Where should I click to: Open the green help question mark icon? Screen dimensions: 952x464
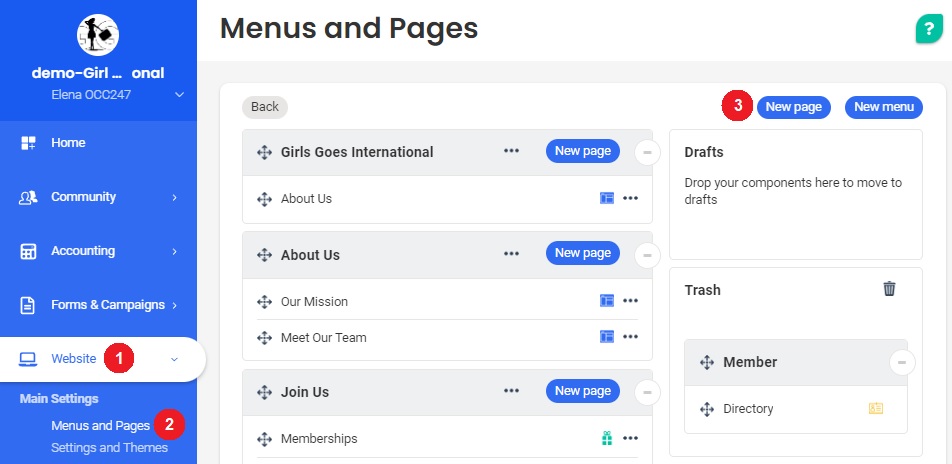tap(929, 29)
